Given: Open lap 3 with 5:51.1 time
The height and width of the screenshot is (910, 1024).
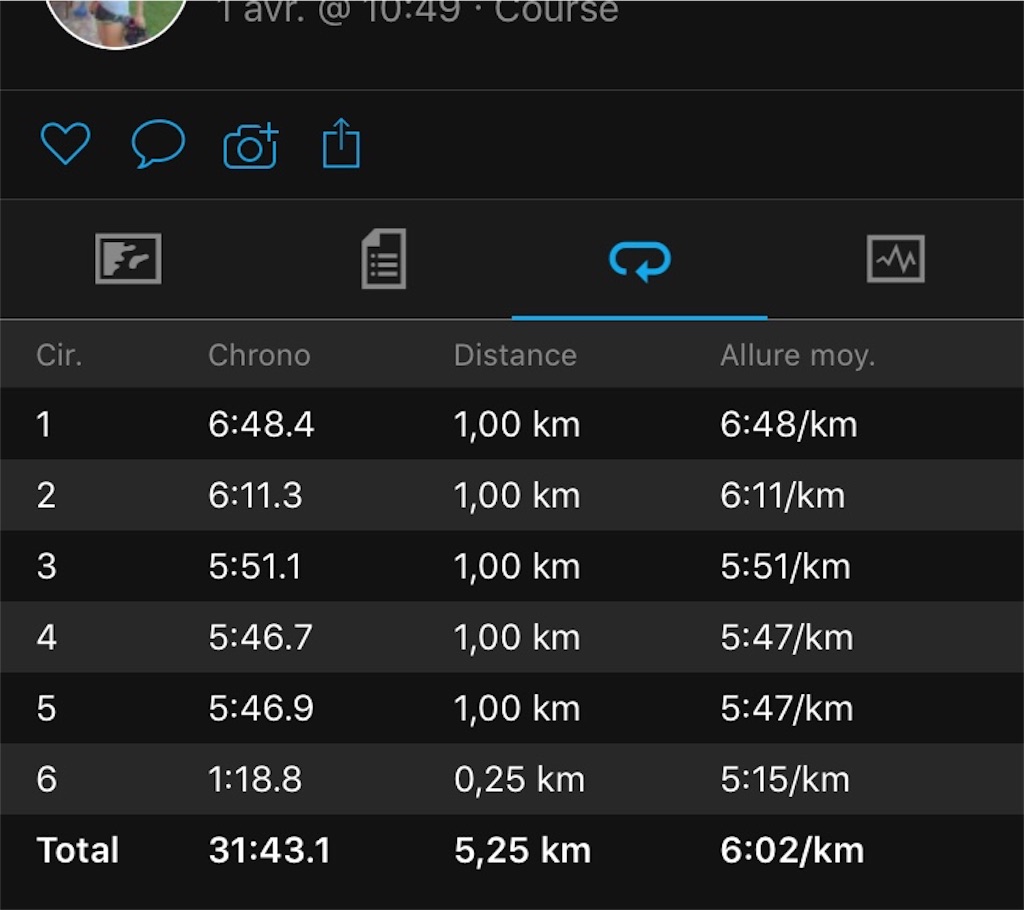Looking at the screenshot, I should tap(512, 566).
